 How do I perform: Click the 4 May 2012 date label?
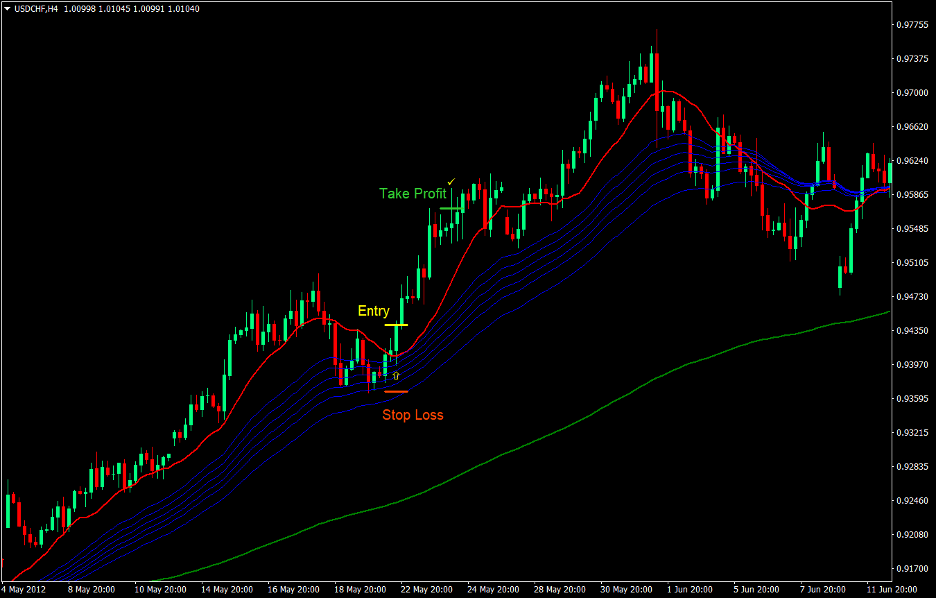pyautogui.click(x=24, y=590)
